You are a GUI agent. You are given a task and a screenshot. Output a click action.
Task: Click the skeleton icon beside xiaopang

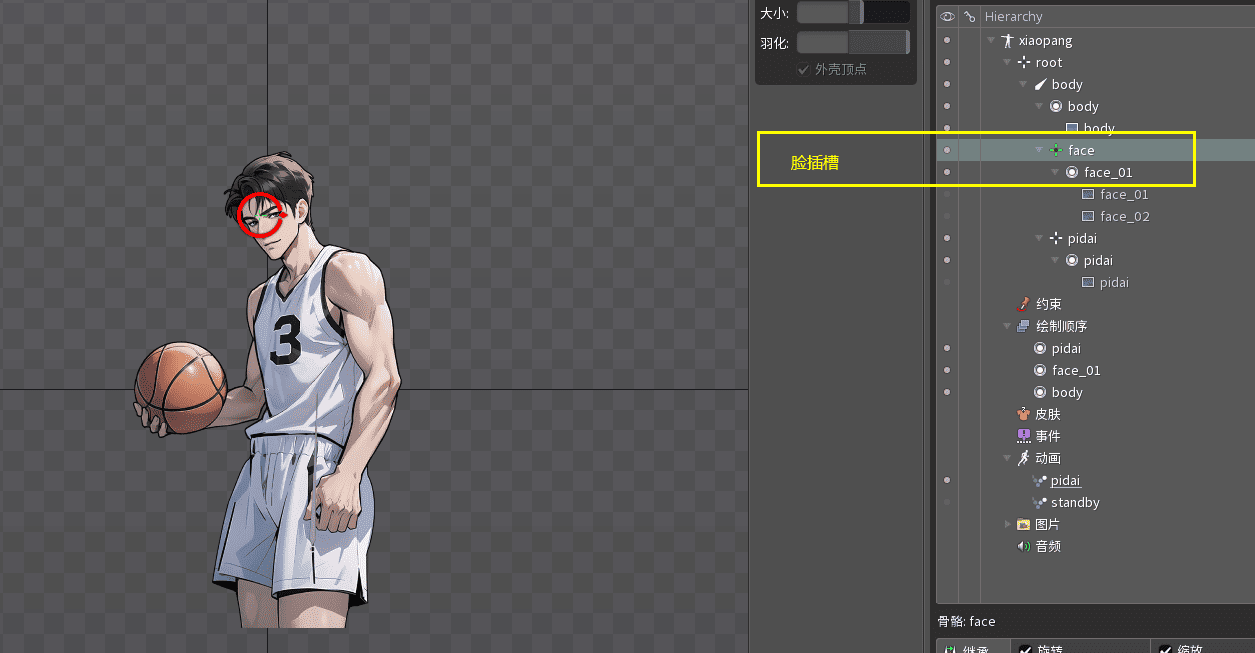pyautogui.click(x=1007, y=41)
